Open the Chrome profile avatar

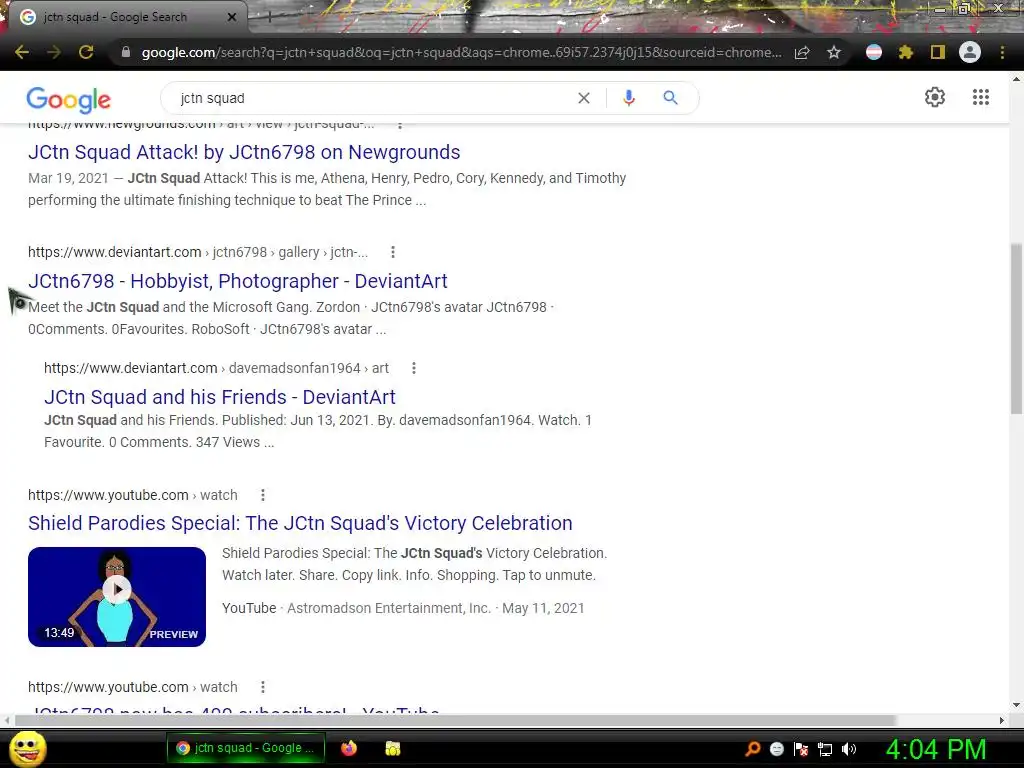pyautogui.click(x=970, y=52)
